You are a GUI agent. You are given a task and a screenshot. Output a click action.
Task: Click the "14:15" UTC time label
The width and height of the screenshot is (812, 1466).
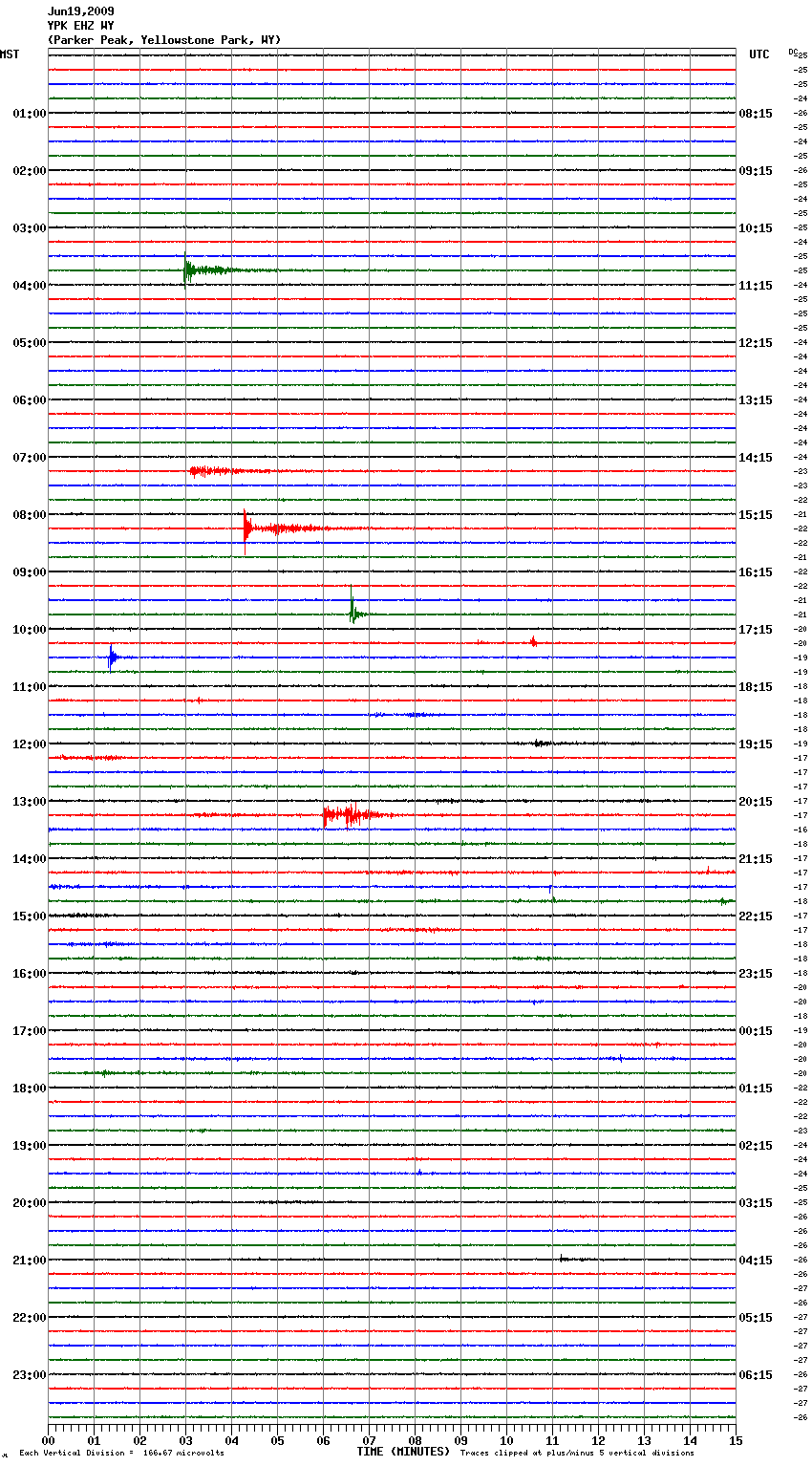tap(756, 458)
